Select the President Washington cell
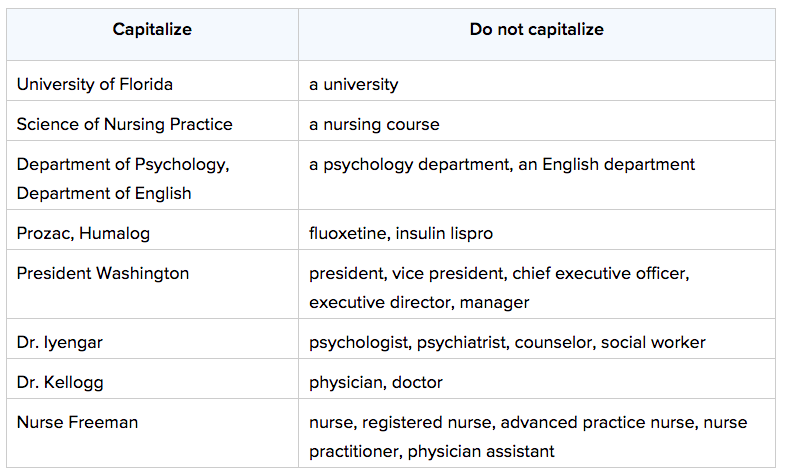 [x=152, y=284]
